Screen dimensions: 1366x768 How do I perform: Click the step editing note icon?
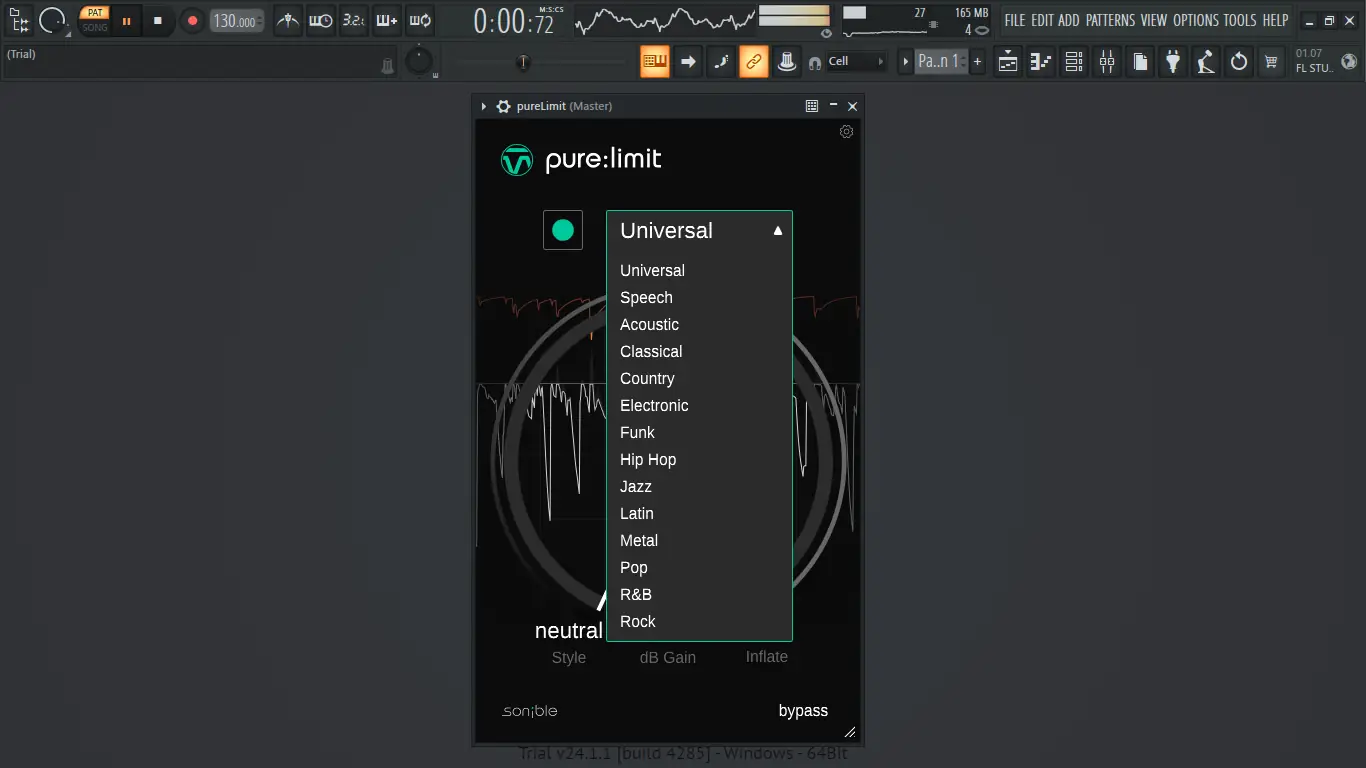(721, 61)
